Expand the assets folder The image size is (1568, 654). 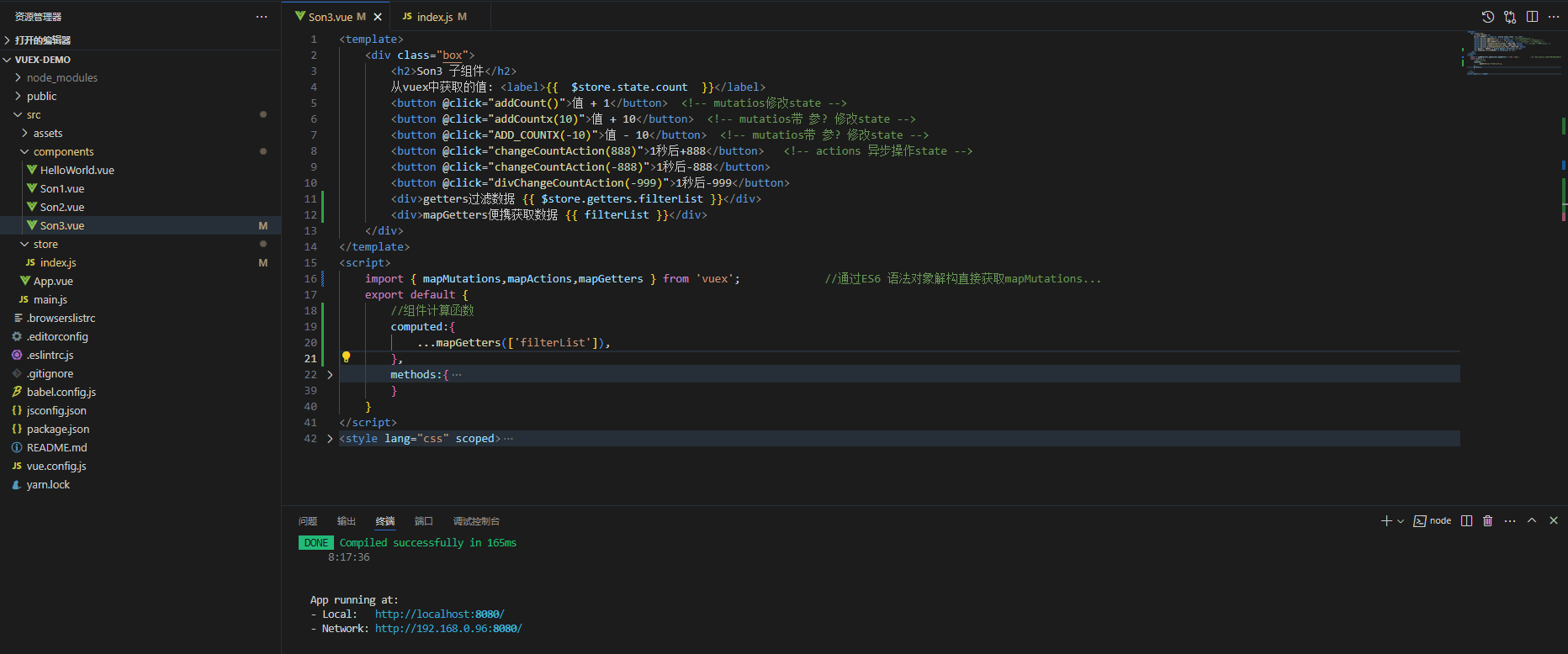pyautogui.click(x=140, y=133)
